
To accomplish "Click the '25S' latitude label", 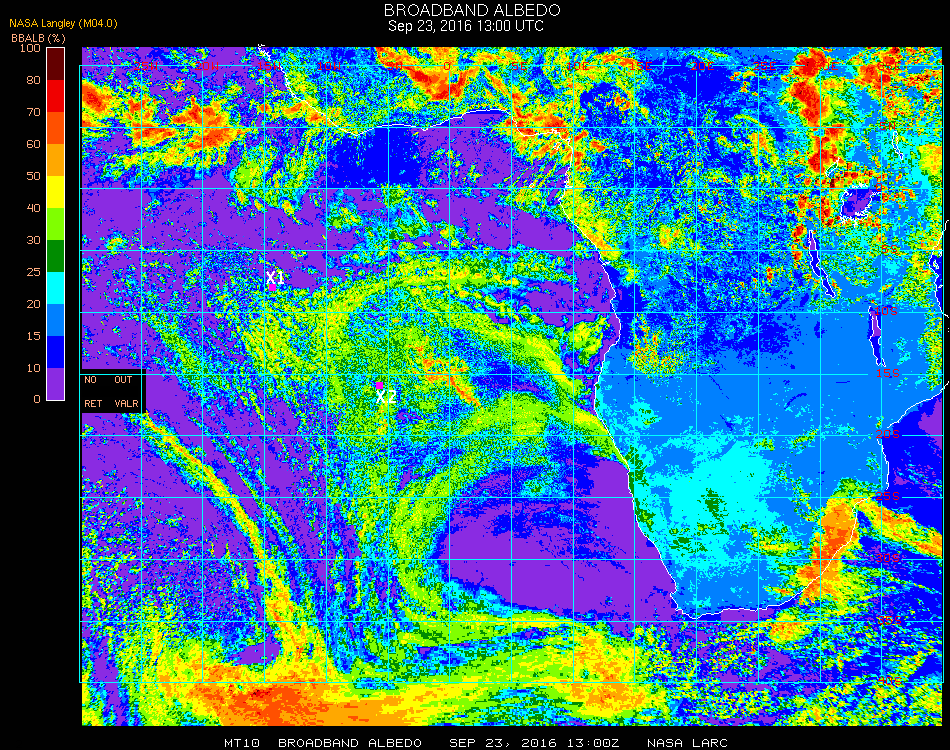I will point(888,496).
